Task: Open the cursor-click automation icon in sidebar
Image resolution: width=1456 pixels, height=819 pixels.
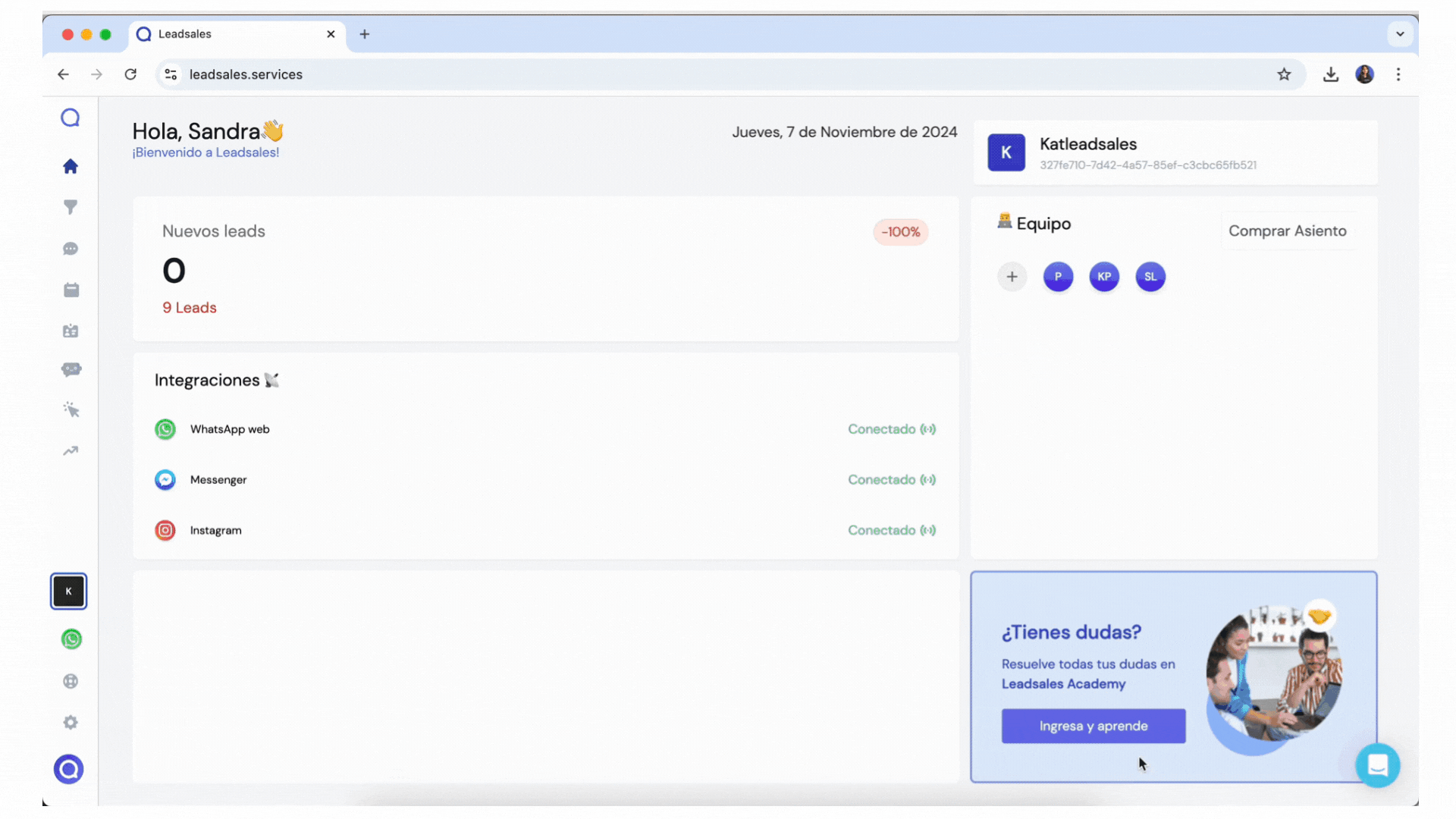Action: pos(71,409)
